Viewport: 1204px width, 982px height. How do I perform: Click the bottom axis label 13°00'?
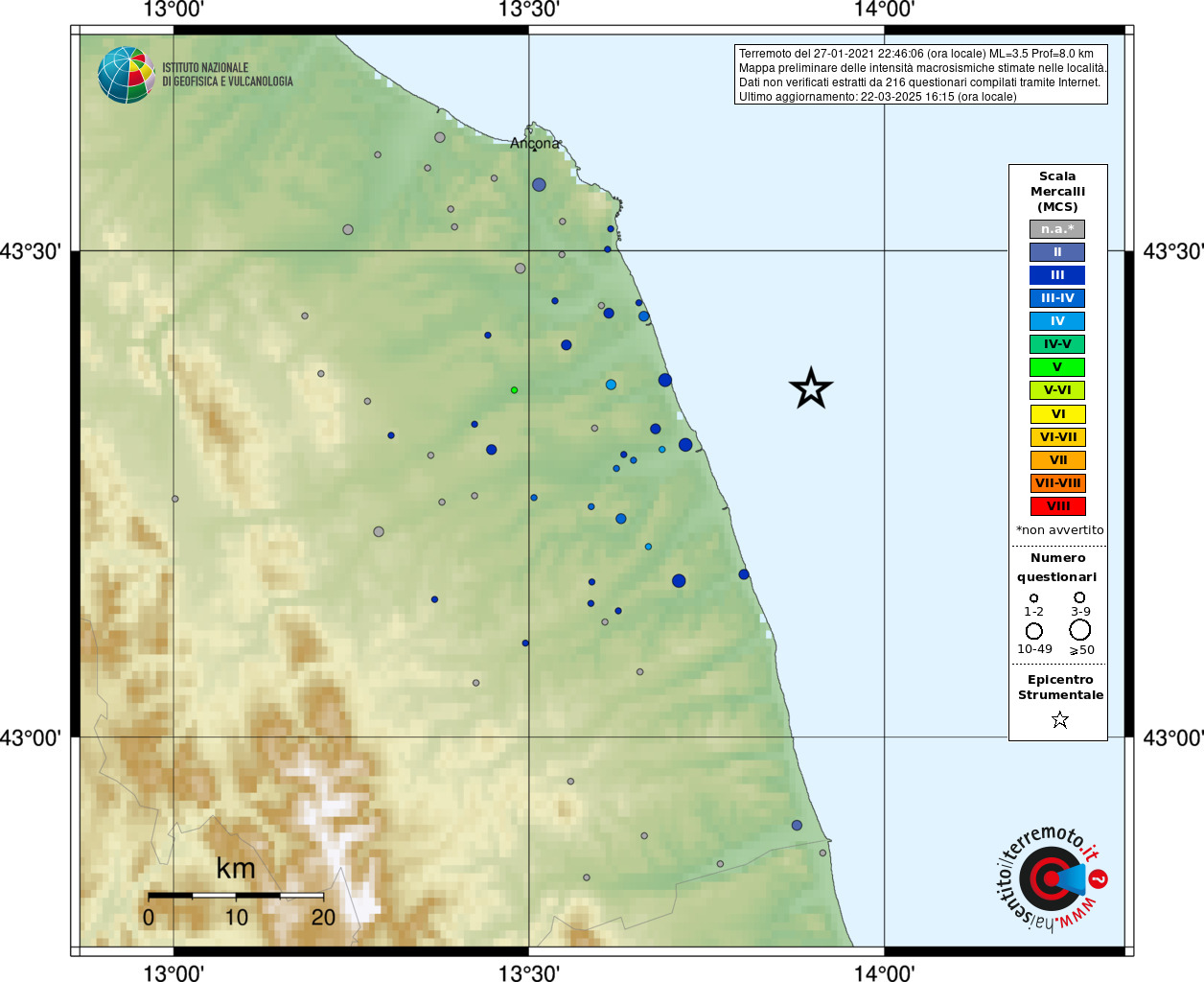(x=174, y=973)
